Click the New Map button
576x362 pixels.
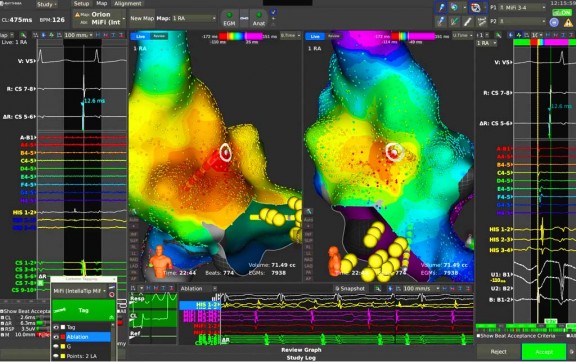pyautogui.click(x=142, y=18)
